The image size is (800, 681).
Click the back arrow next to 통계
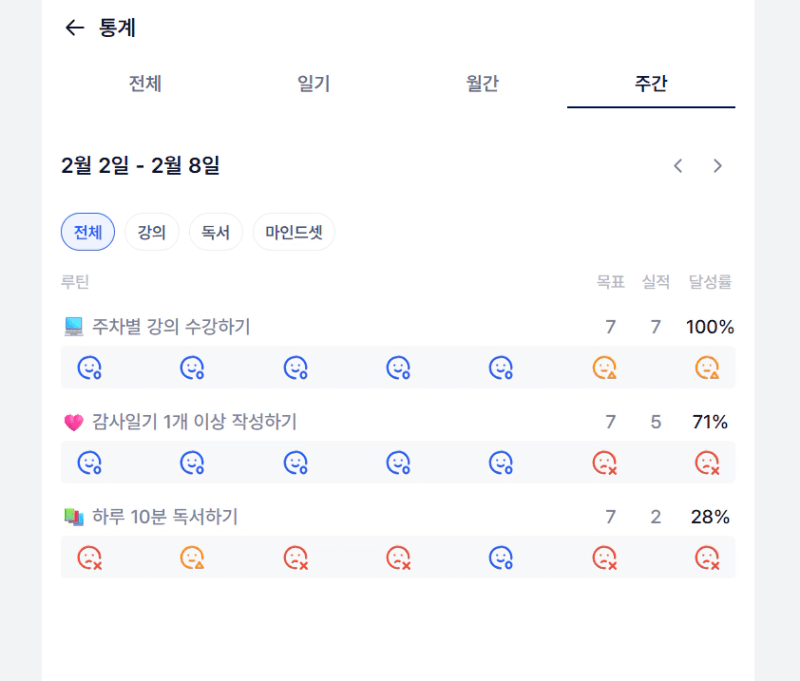[x=73, y=28]
